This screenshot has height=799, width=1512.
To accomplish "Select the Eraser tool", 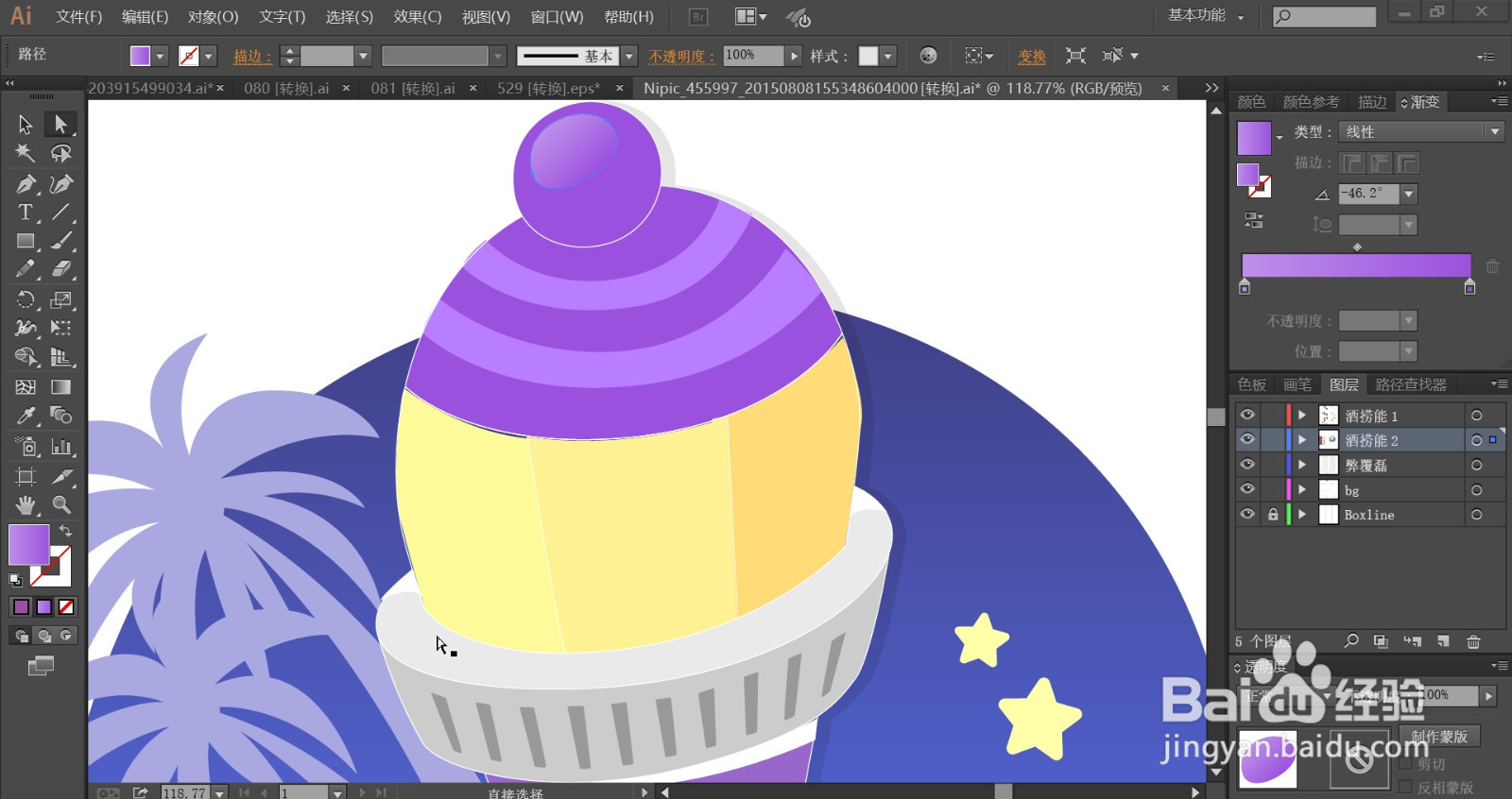I will click(x=60, y=269).
